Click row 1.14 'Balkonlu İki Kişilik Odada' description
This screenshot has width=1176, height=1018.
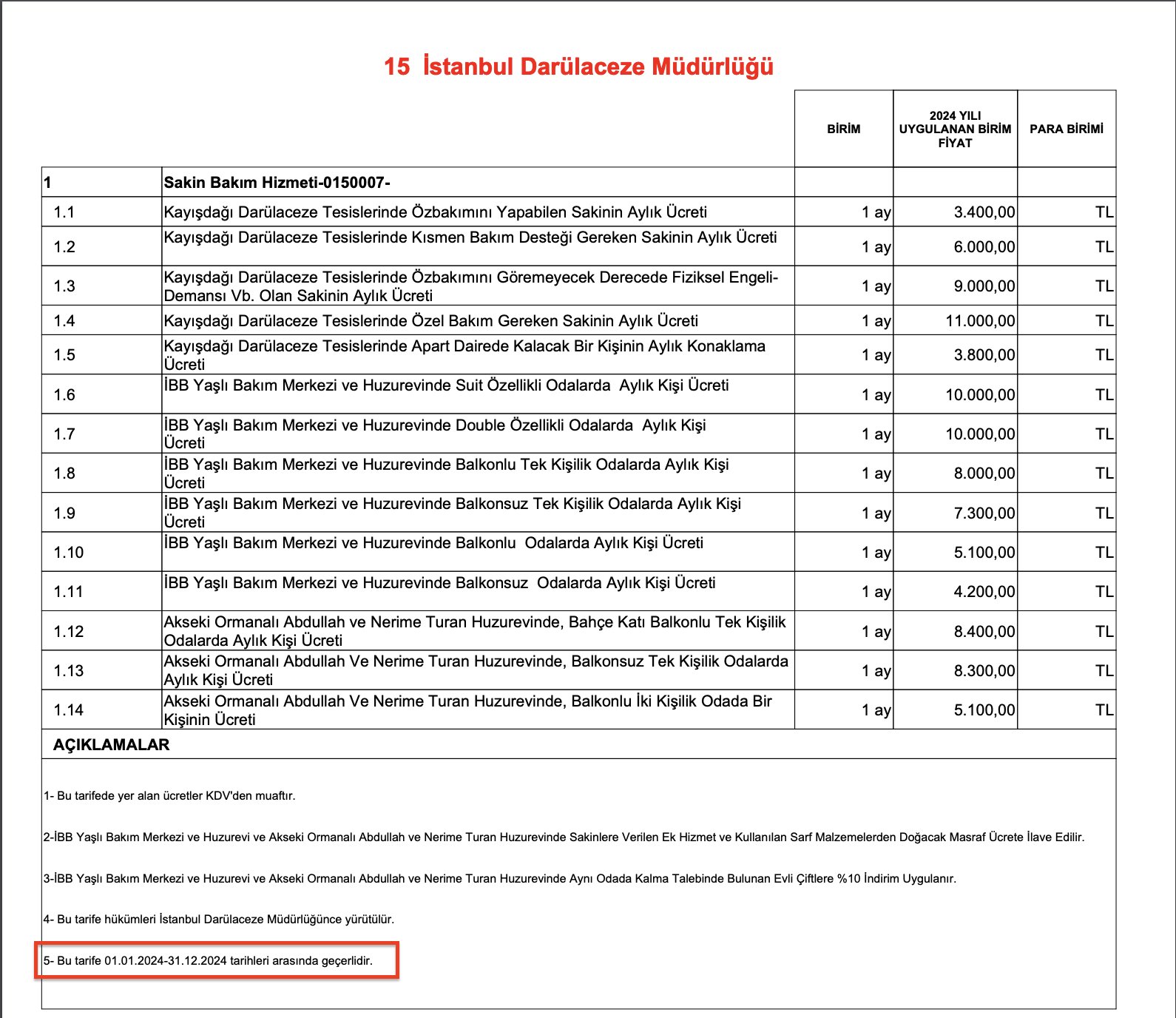467,710
